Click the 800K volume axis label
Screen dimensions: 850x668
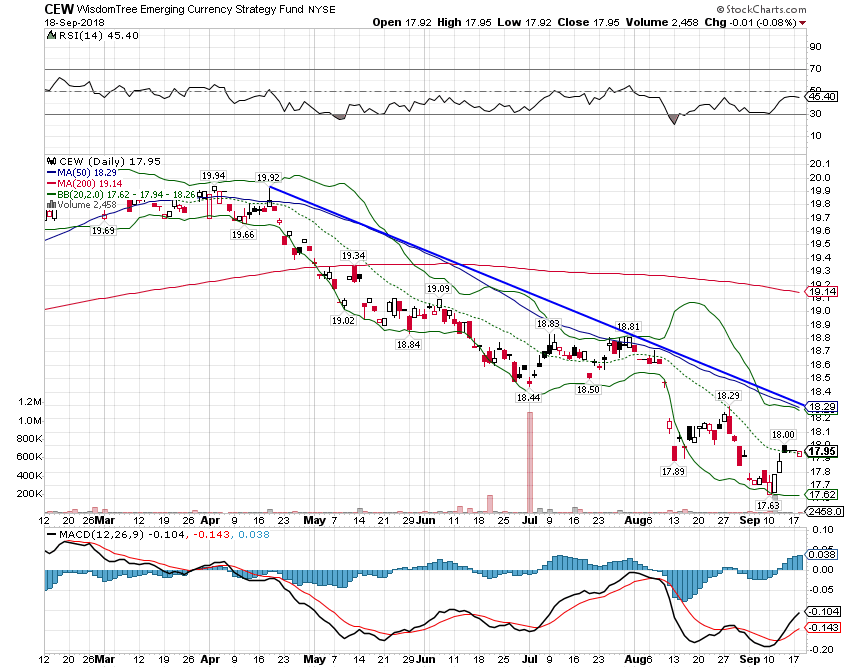[x=30, y=439]
